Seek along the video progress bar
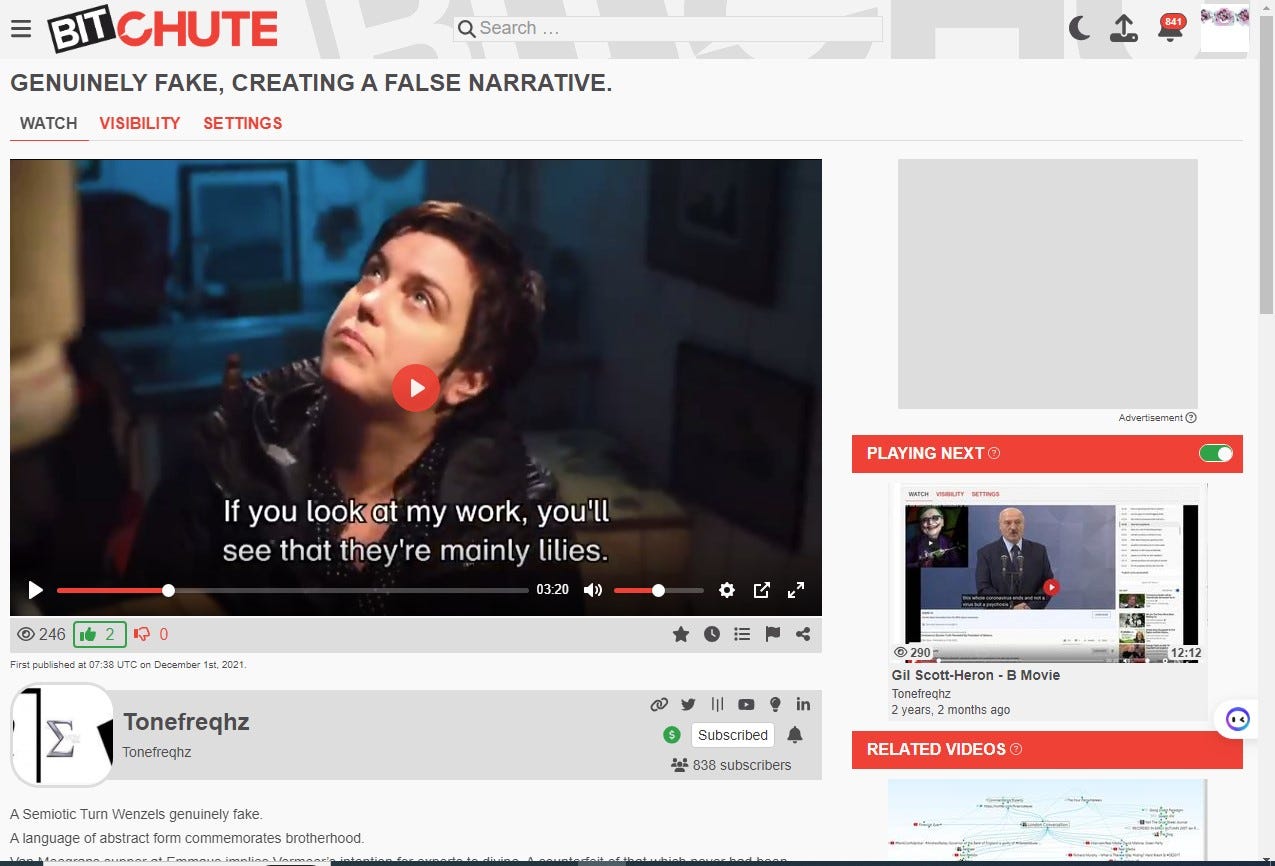Image resolution: width=1275 pixels, height=866 pixels. pyautogui.click(x=292, y=590)
